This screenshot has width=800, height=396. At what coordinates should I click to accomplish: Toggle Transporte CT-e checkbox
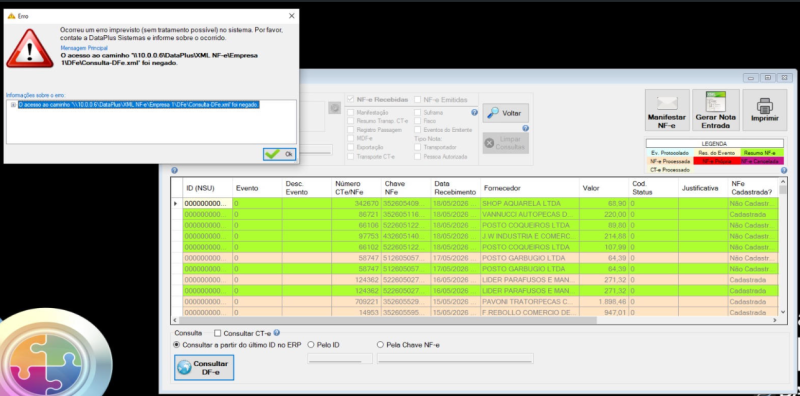[x=351, y=156]
